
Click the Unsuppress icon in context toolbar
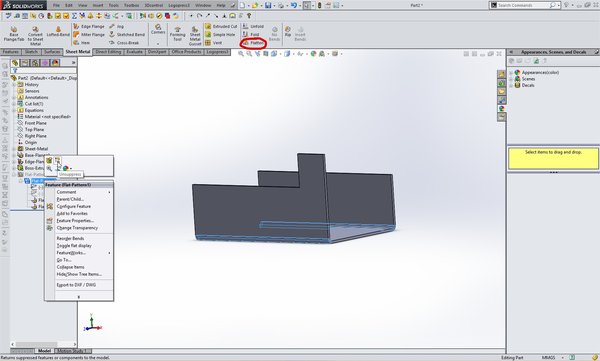coord(57,160)
